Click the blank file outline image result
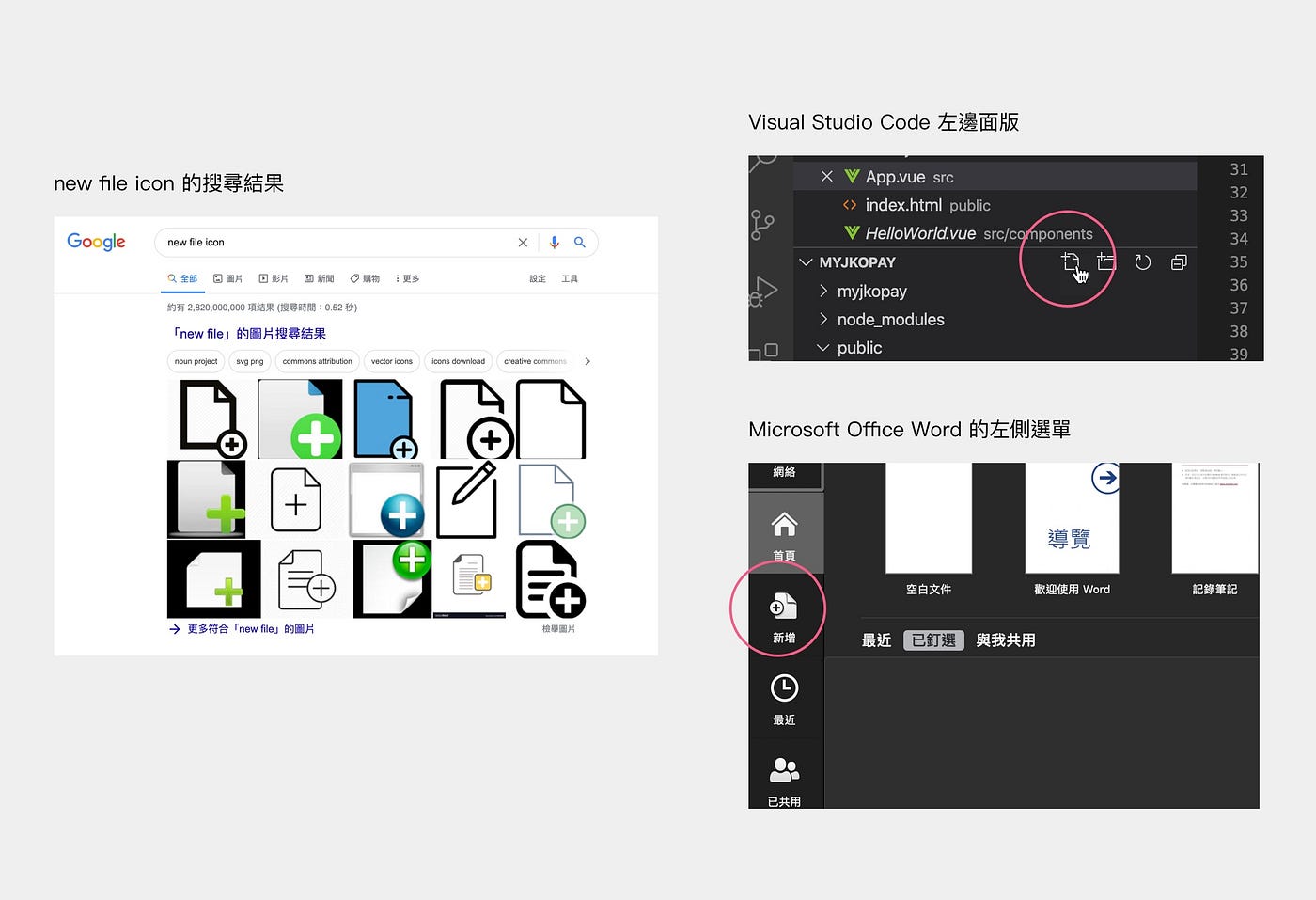 551,418
